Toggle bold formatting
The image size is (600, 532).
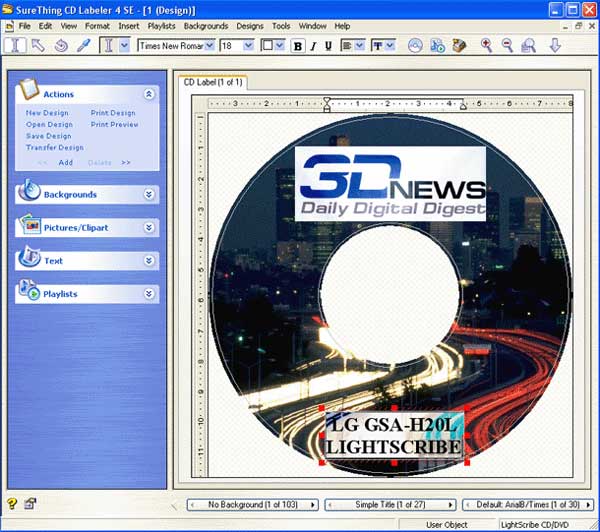(298, 46)
